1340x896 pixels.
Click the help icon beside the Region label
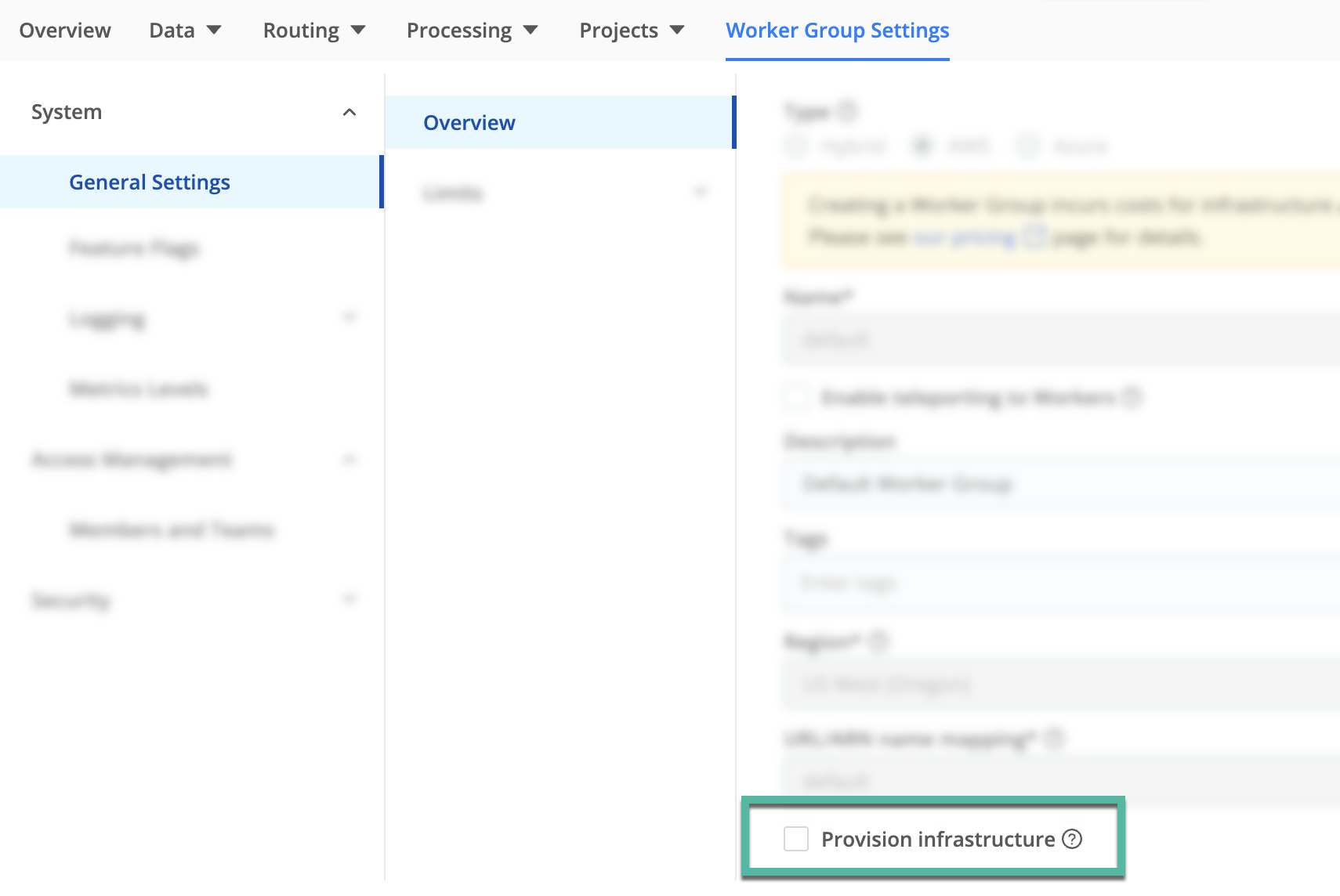point(879,641)
